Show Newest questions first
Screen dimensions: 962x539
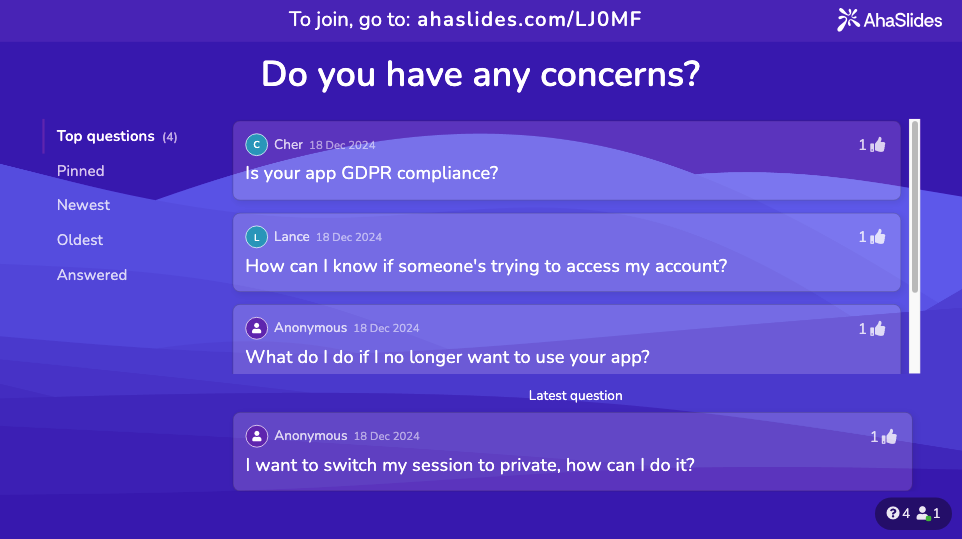(x=83, y=205)
